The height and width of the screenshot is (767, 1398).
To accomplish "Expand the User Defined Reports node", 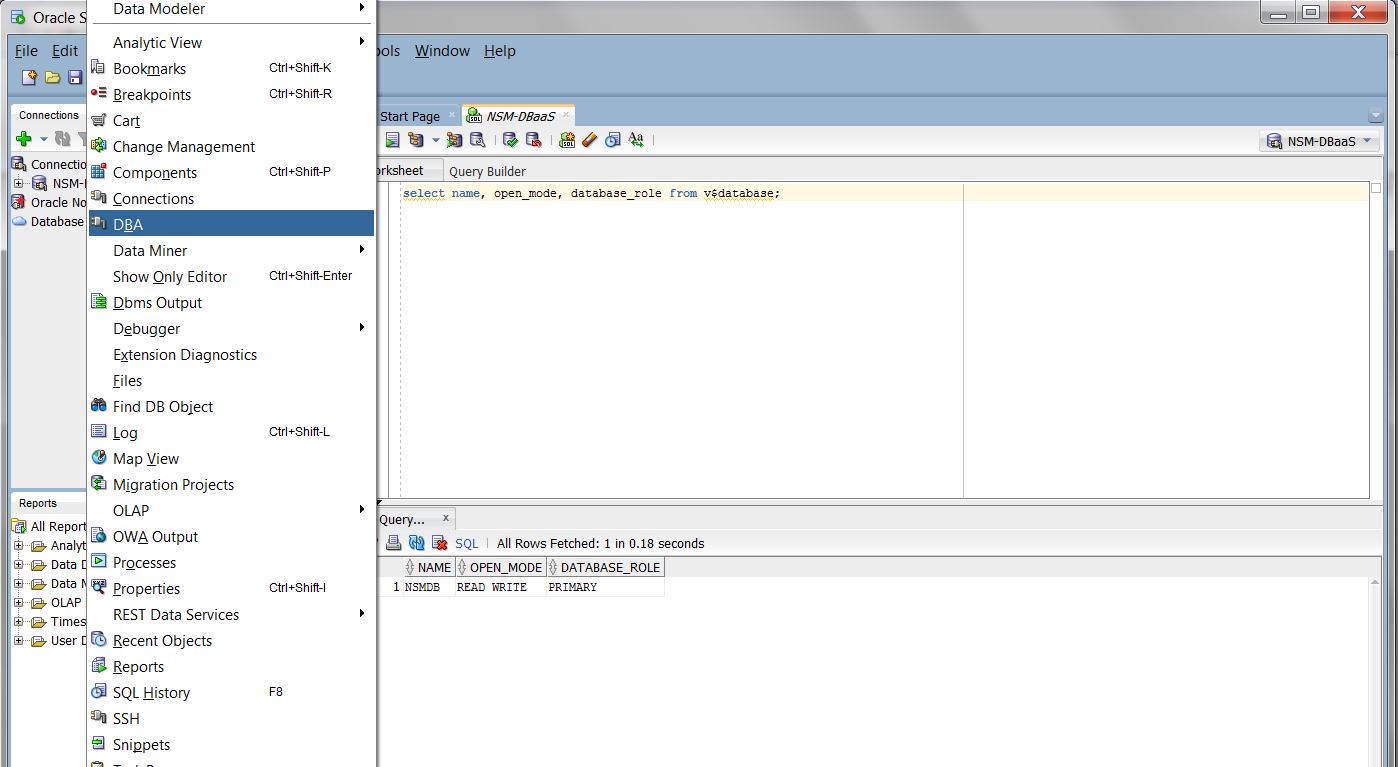I will click(18, 641).
